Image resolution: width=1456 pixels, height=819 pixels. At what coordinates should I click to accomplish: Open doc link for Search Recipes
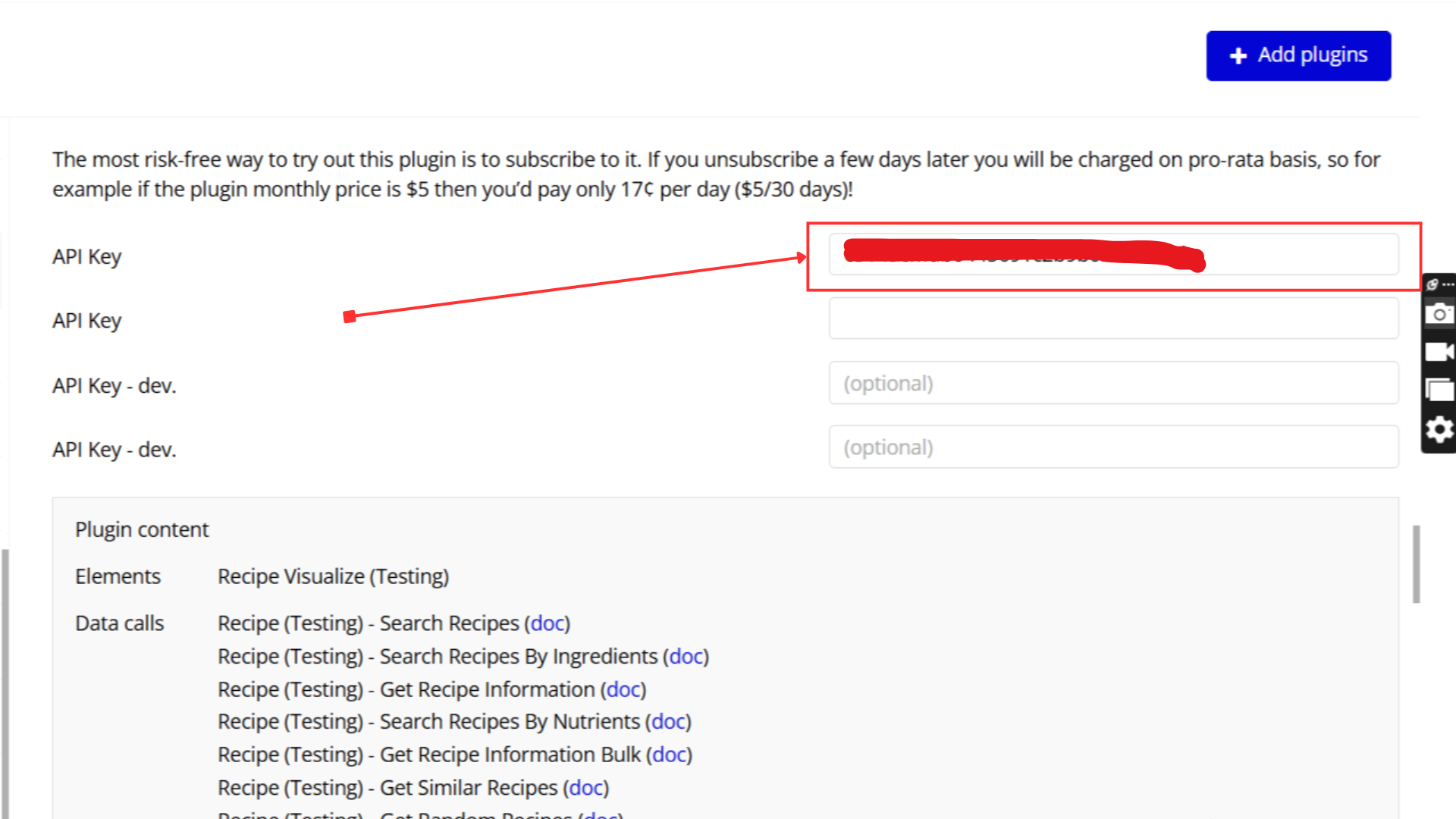coord(547,623)
